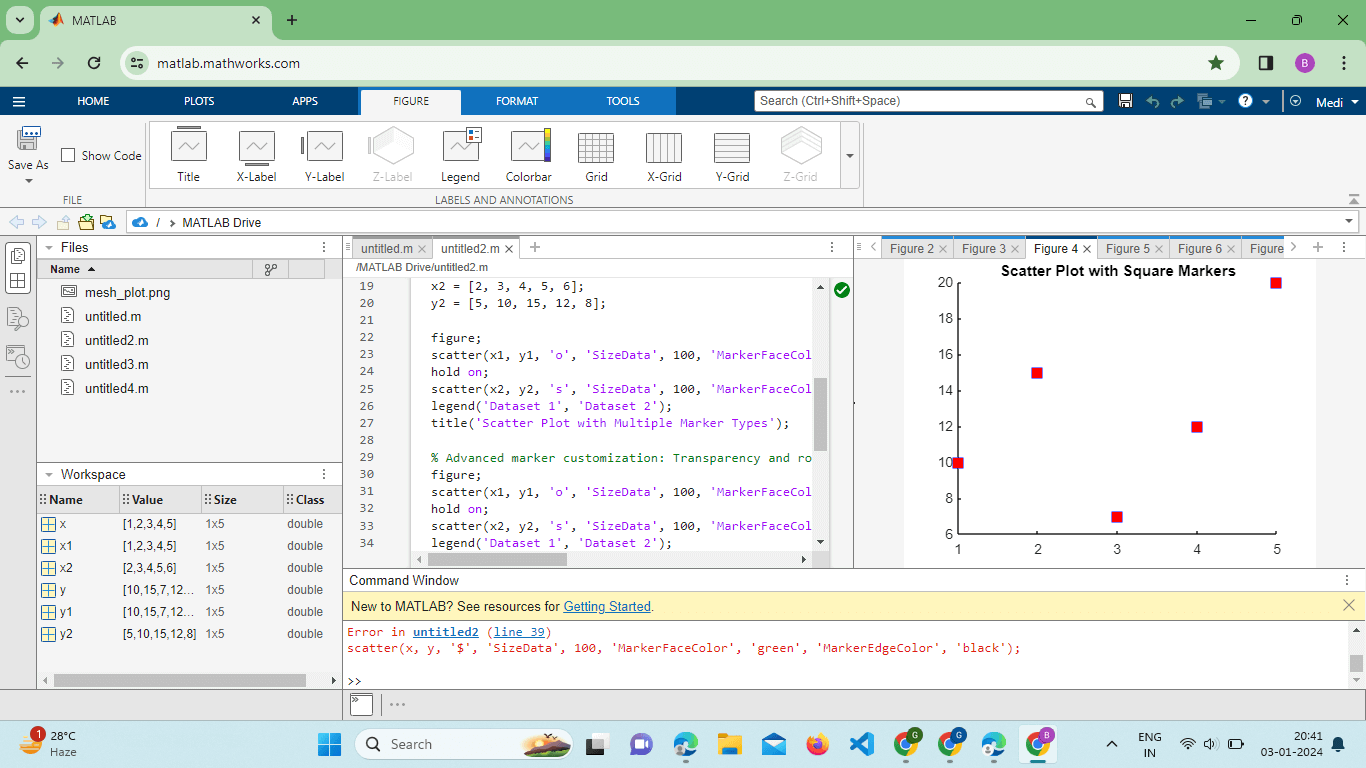Click the save icon beside search box
Image resolution: width=1366 pixels, height=768 pixels.
[1125, 101]
